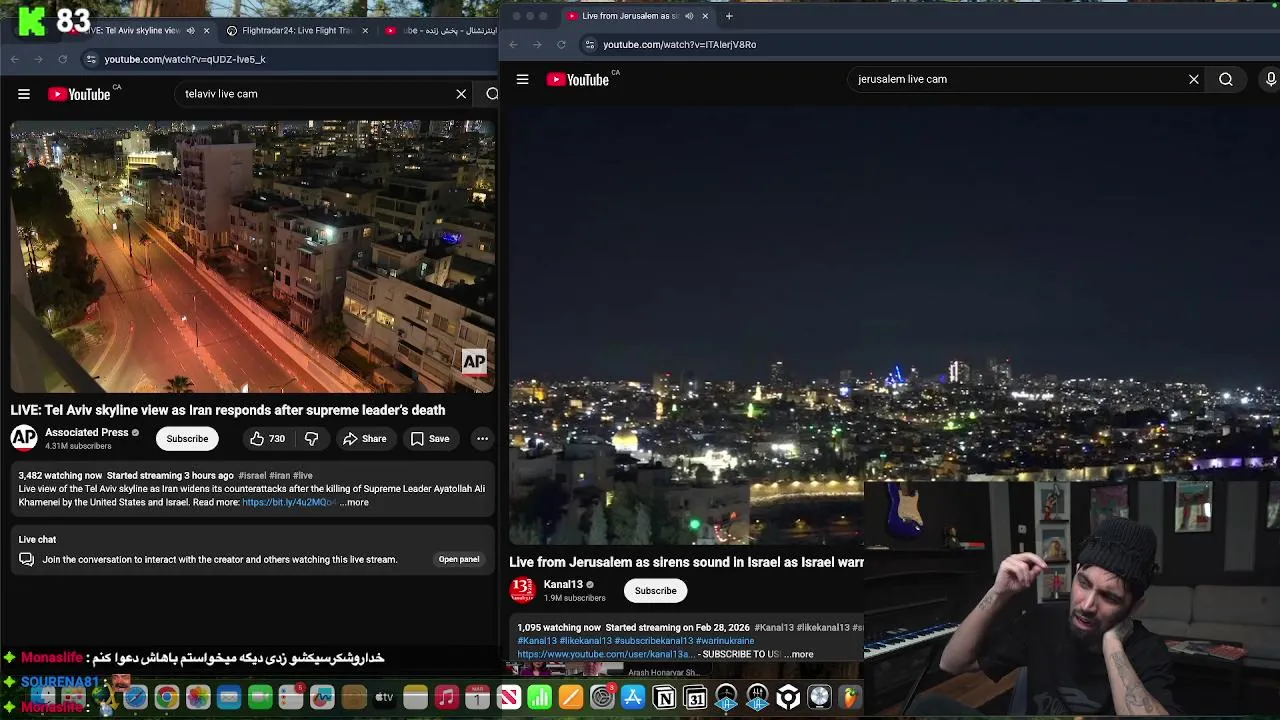The height and width of the screenshot is (720, 1280).
Task: View site information in right address bar
Action: 590,44
